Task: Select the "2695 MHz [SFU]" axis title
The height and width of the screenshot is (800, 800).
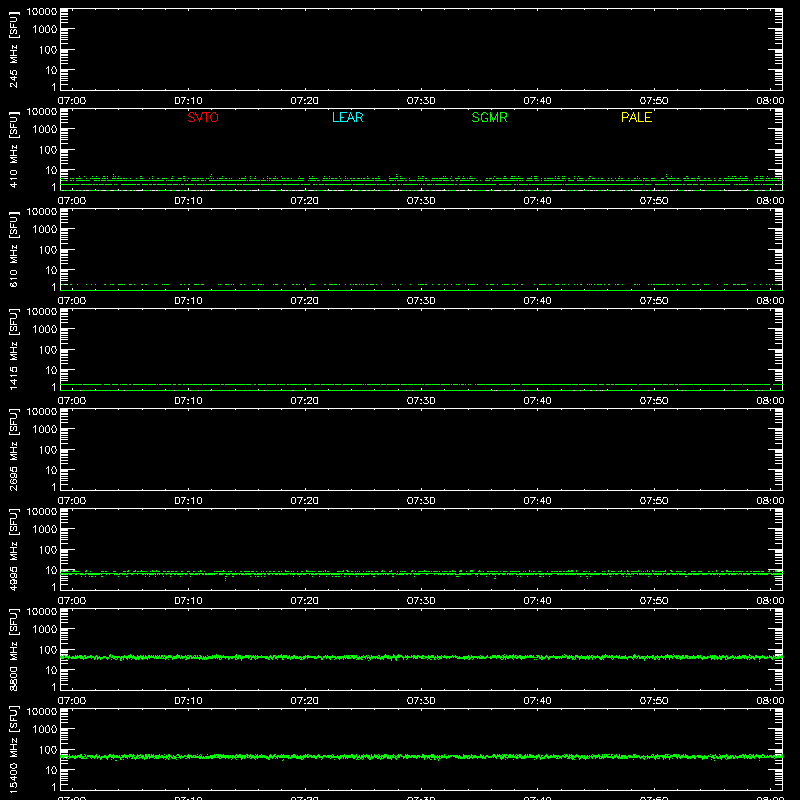Action: click(x=13, y=449)
